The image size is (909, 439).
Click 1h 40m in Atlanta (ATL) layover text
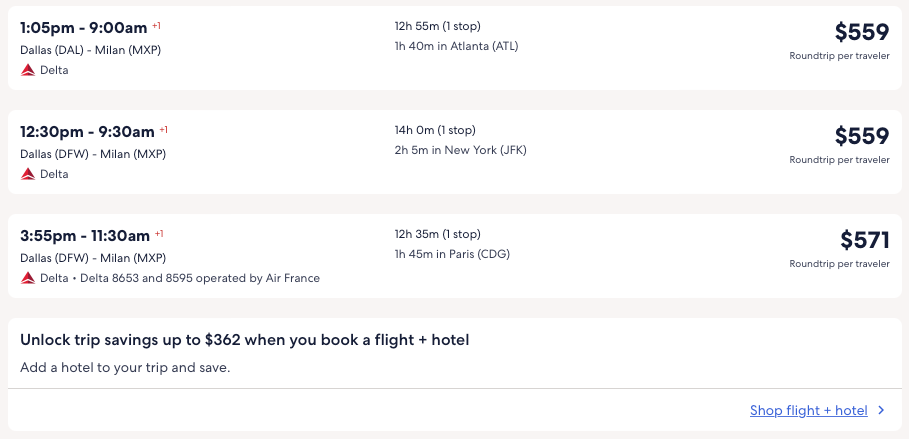pos(456,46)
